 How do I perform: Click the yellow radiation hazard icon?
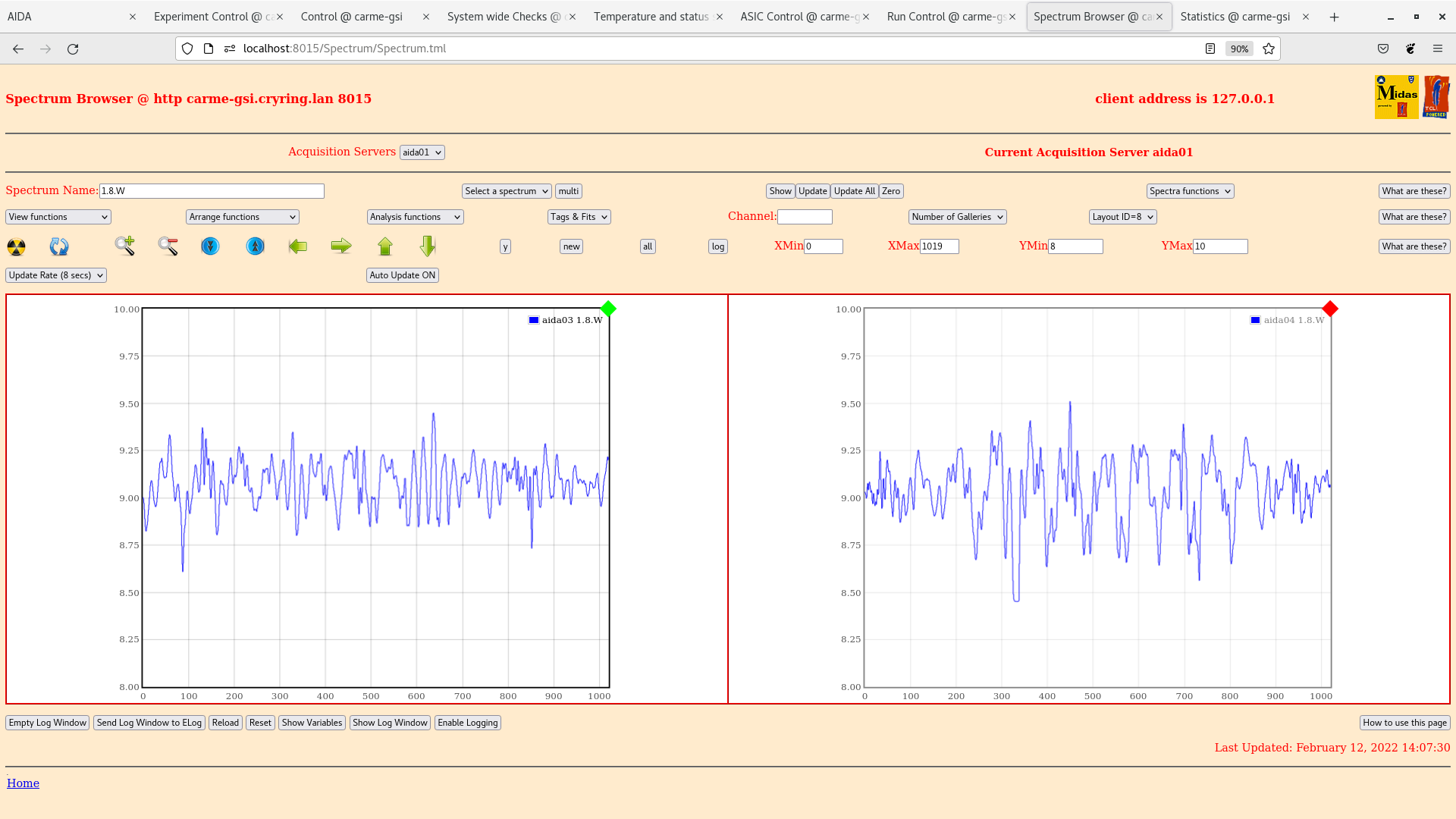16,246
